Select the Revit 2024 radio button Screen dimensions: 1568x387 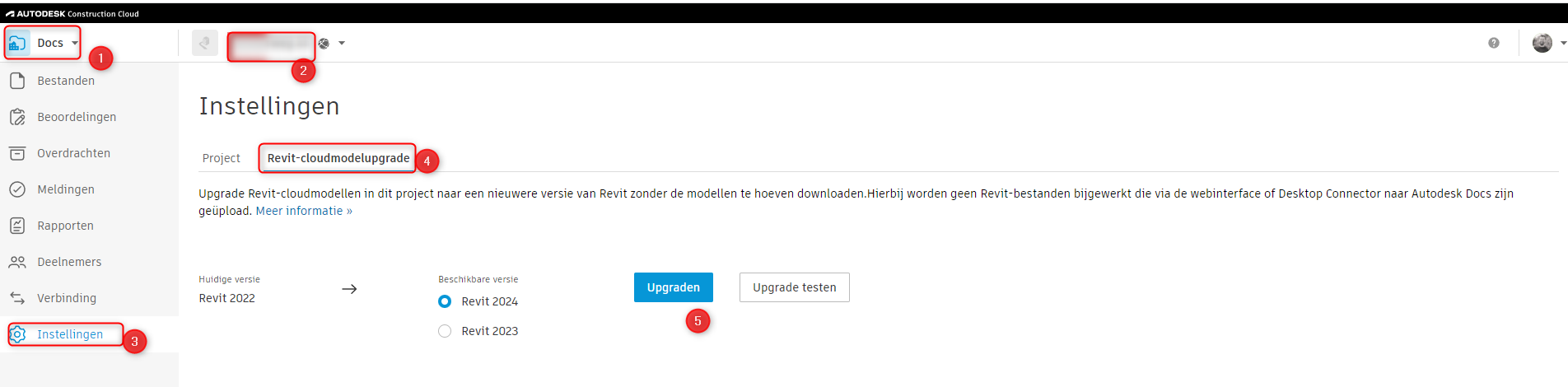tap(445, 301)
